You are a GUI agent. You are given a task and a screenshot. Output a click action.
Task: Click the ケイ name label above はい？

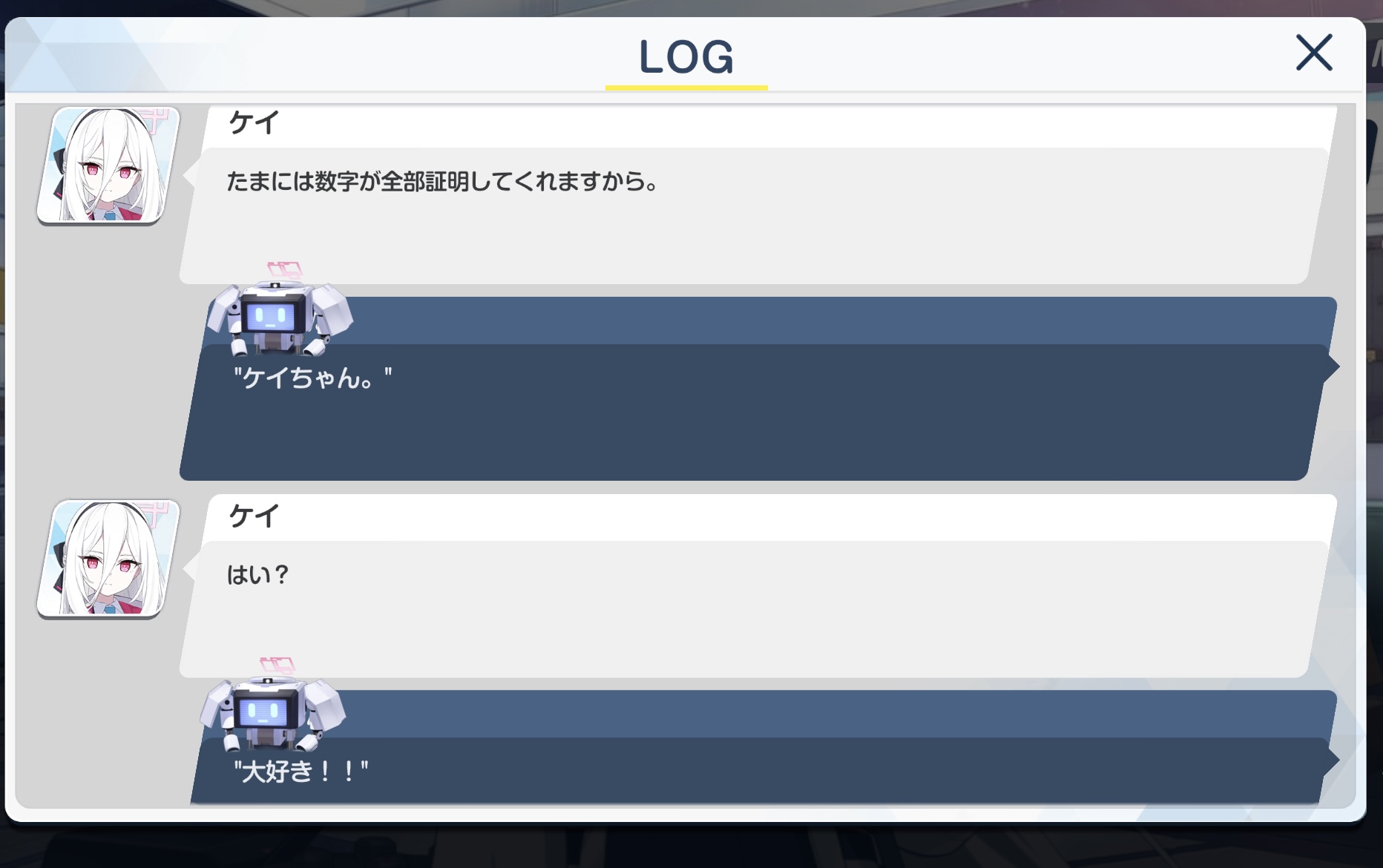[x=254, y=516]
